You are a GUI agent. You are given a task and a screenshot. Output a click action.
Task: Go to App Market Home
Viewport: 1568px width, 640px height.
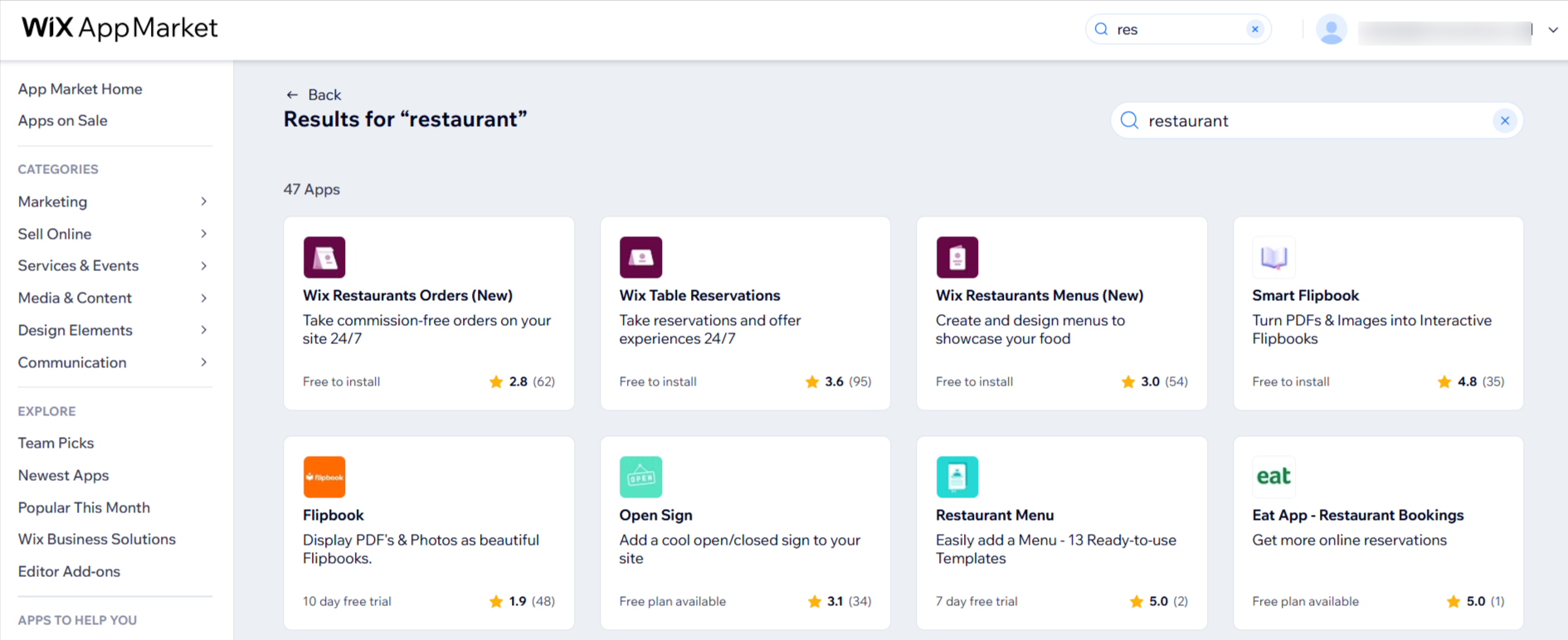(80, 89)
